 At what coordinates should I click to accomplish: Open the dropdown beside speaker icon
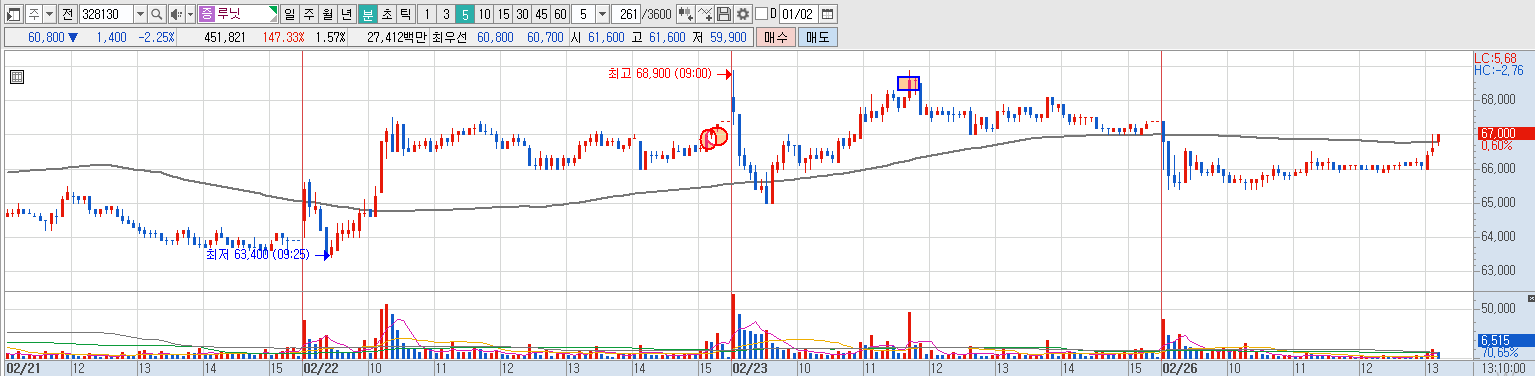tap(190, 14)
